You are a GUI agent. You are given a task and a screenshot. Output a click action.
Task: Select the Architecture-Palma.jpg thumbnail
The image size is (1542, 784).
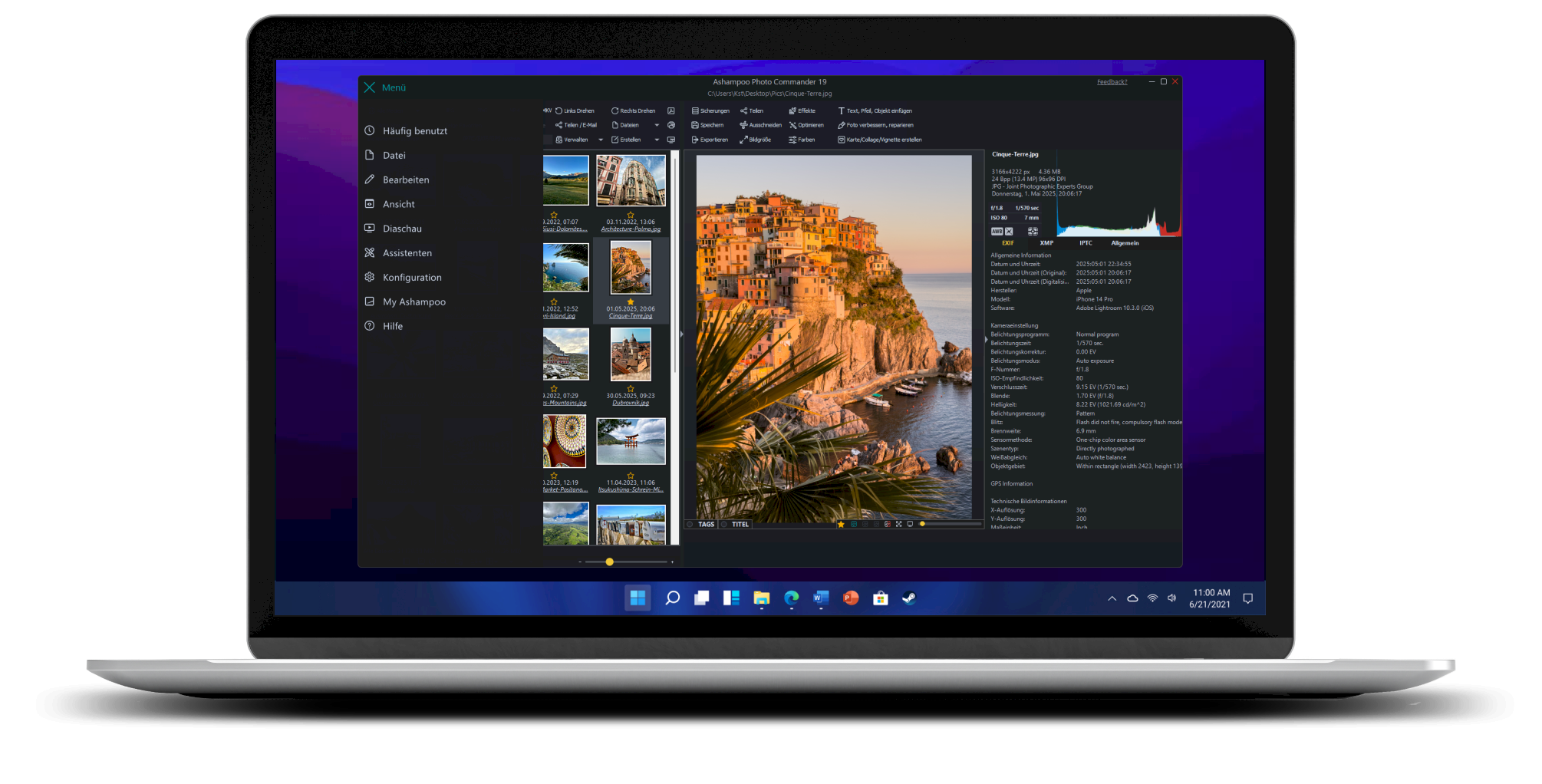pos(631,180)
